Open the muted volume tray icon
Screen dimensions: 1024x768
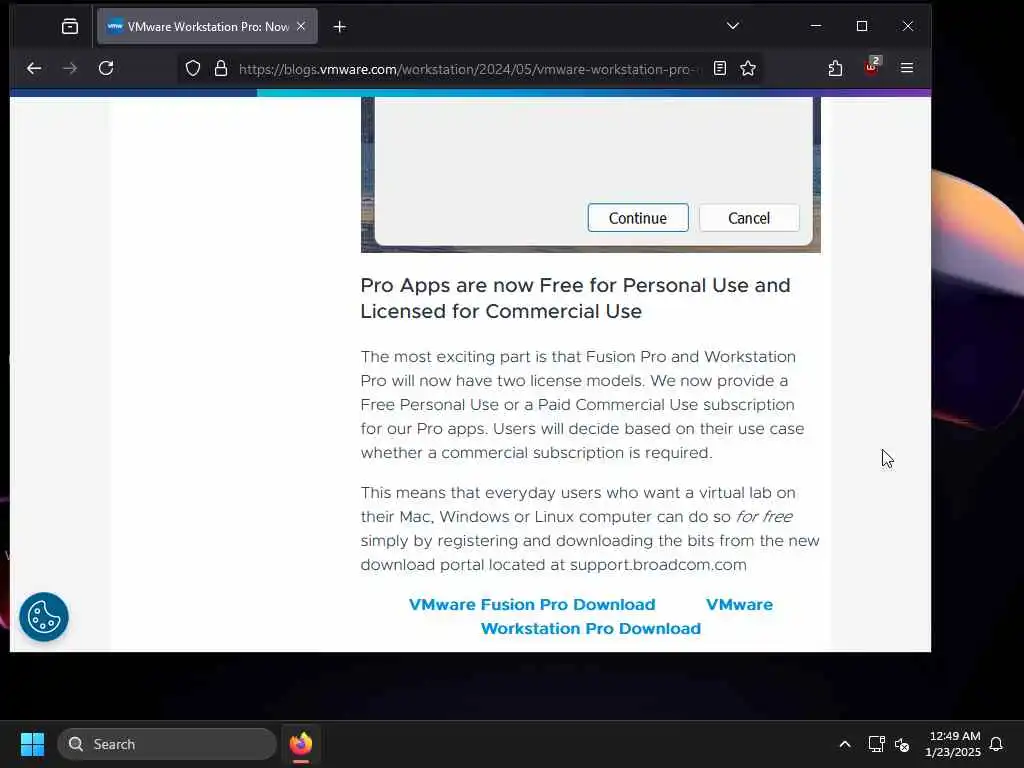point(902,744)
